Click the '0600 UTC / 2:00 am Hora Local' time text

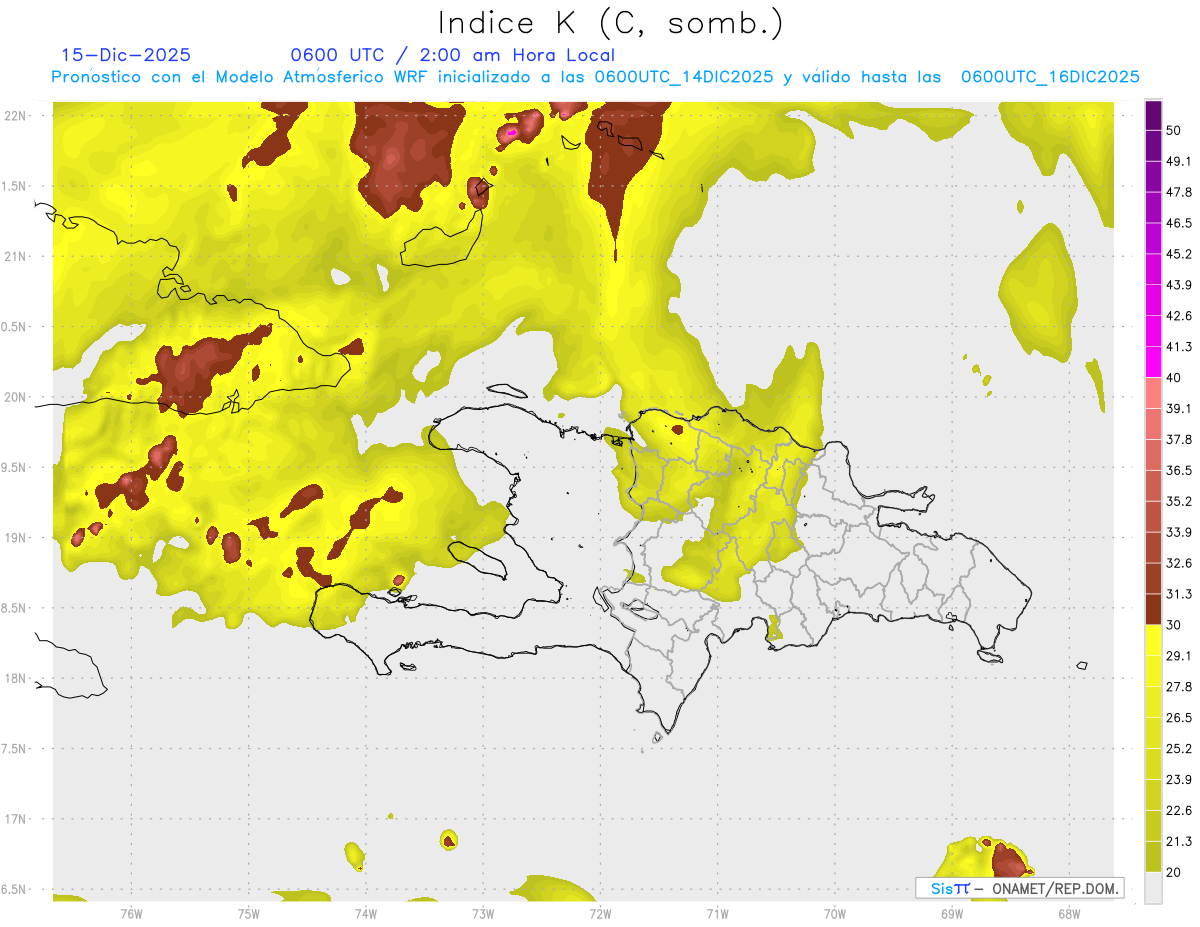(452, 55)
